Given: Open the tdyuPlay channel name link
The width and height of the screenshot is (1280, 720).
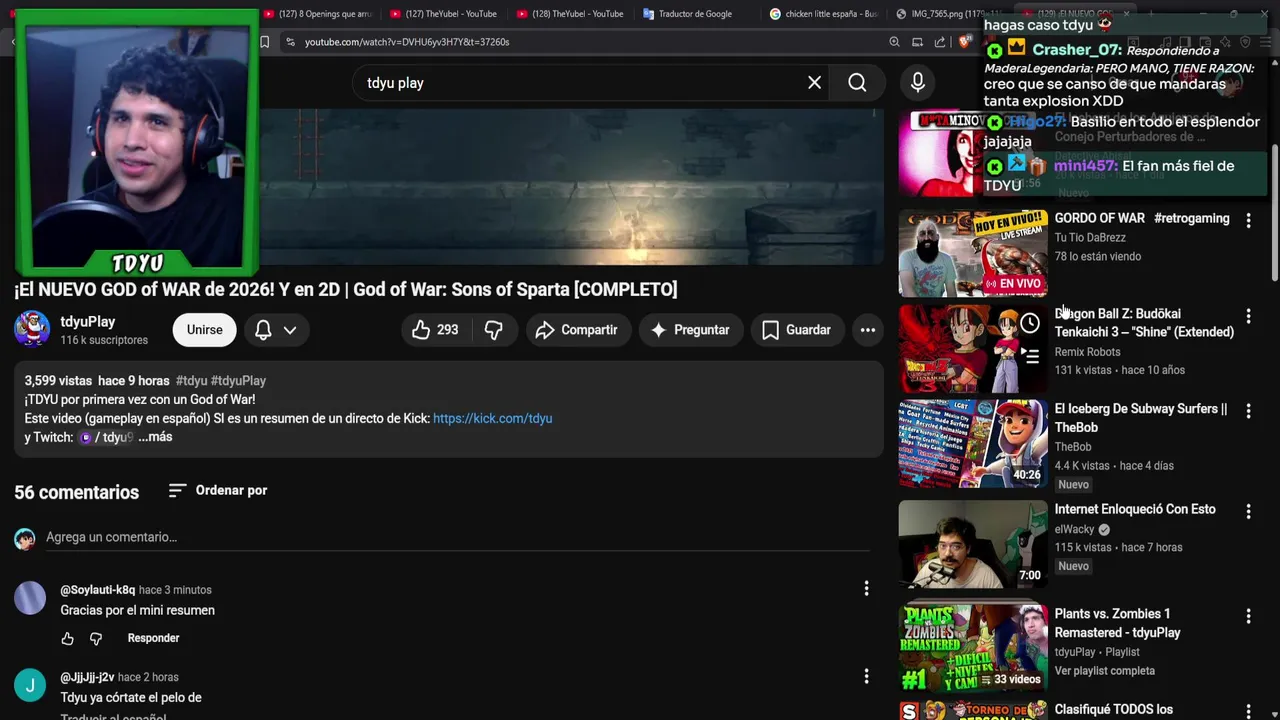Looking at the screenshot, I should point(88,321).
